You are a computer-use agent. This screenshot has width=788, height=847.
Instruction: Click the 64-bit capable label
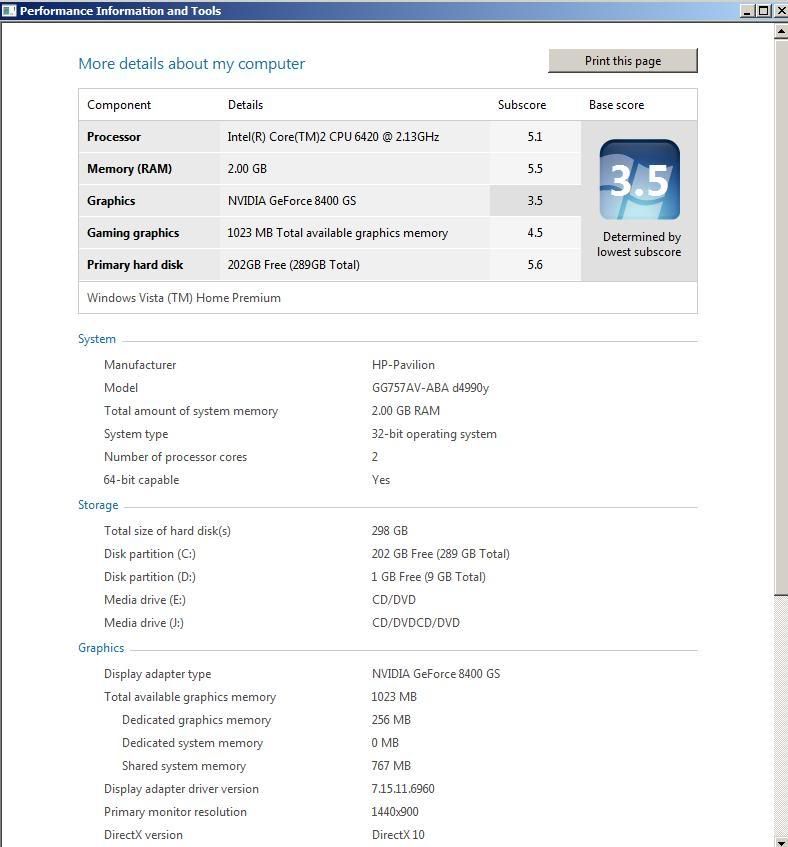coord(141,480)
